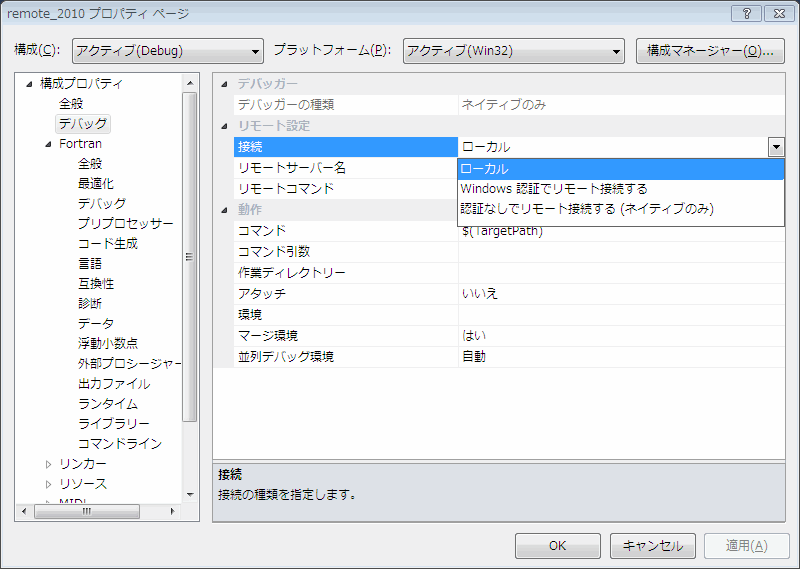Open the プラットフォーム Active(Win32) dropdown
Viewport: 800px width, 569px height.
pos(514,51)
